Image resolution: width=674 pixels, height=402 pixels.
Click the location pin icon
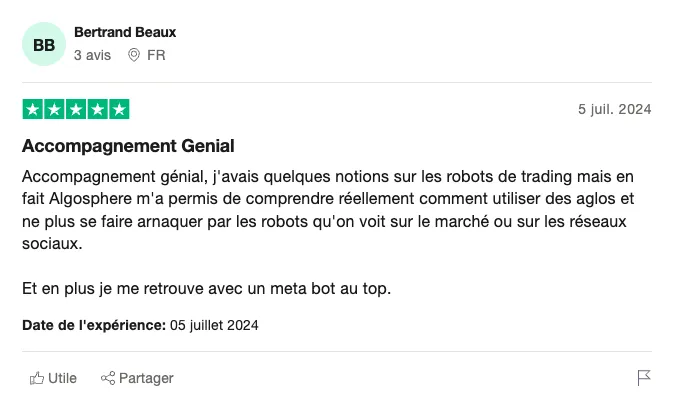pyautogui.click(x=134, y=55)
